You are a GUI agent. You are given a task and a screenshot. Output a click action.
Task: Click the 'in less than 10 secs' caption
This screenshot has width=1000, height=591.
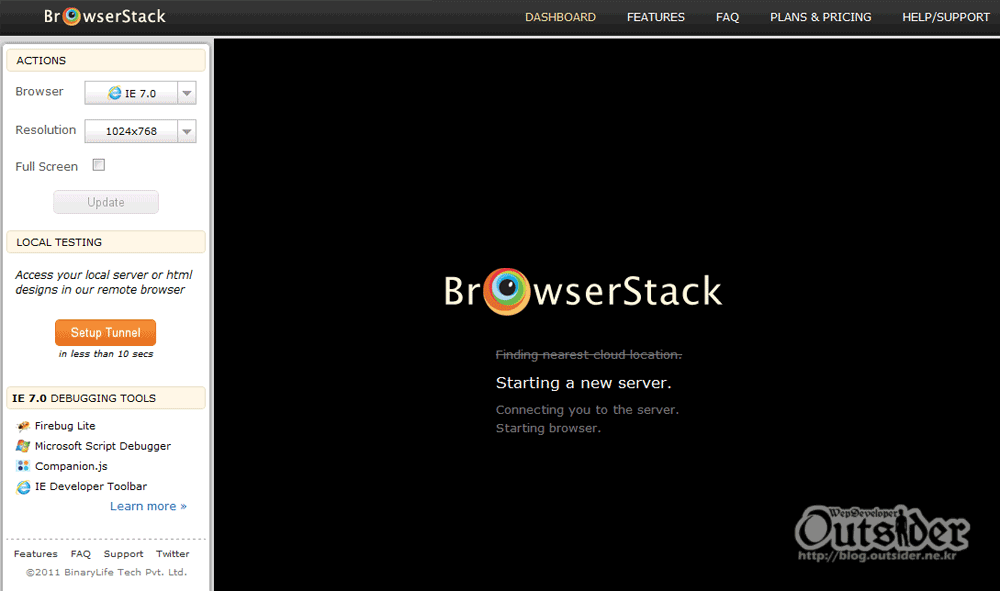106,354
